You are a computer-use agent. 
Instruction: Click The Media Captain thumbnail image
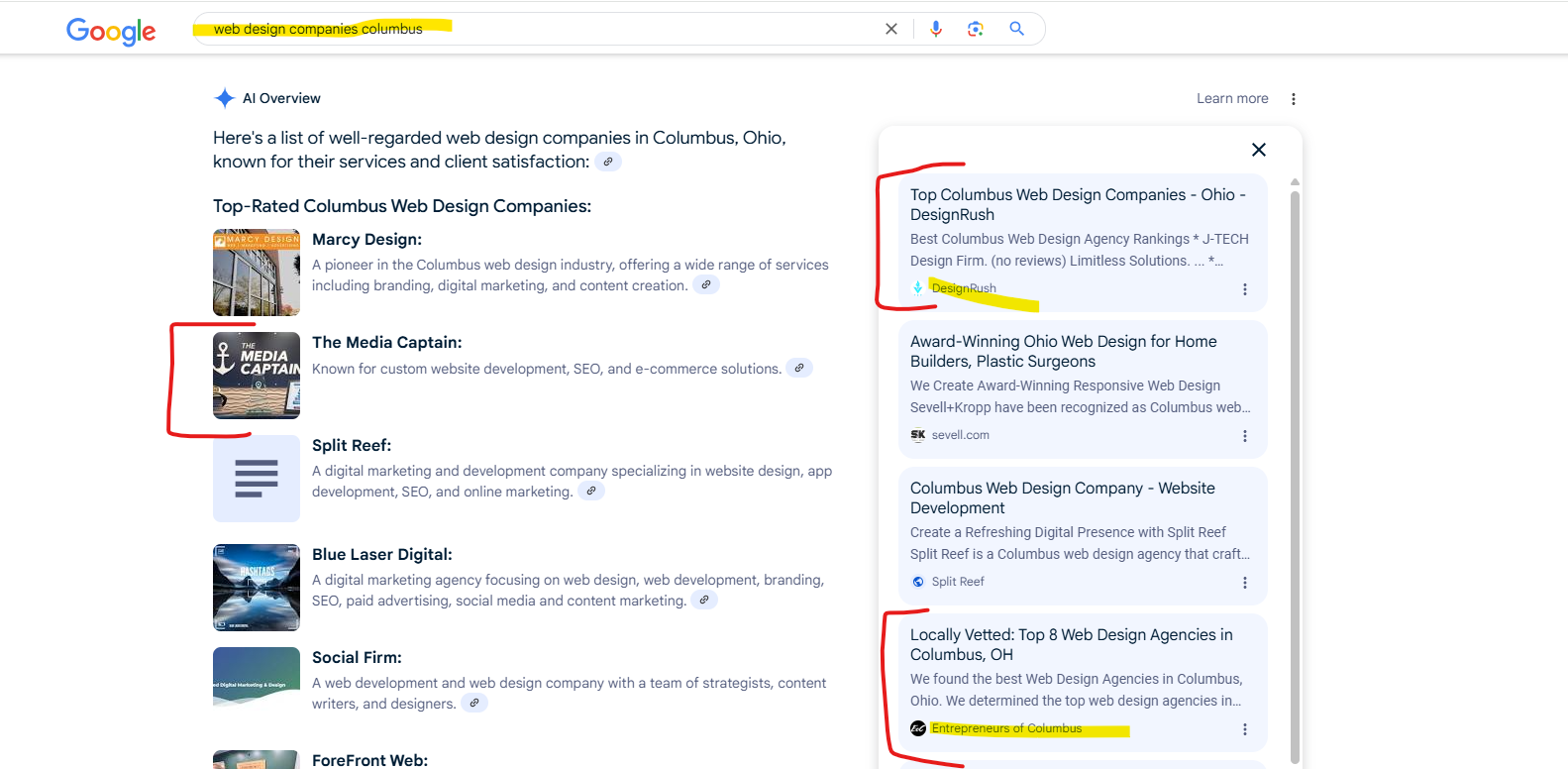(257, 376)
